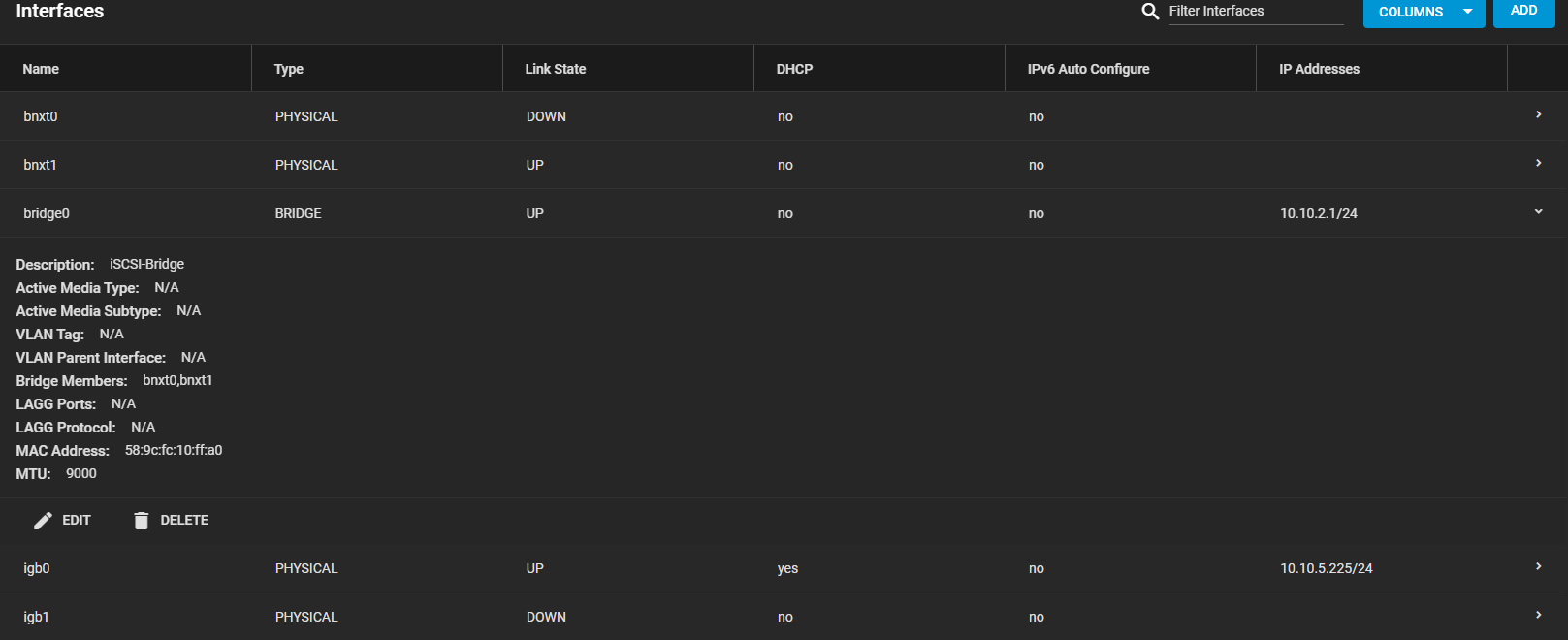The image size is (1568, 640).
Task: Sort by the DHCP column header
Action: [x=794, y=69]
